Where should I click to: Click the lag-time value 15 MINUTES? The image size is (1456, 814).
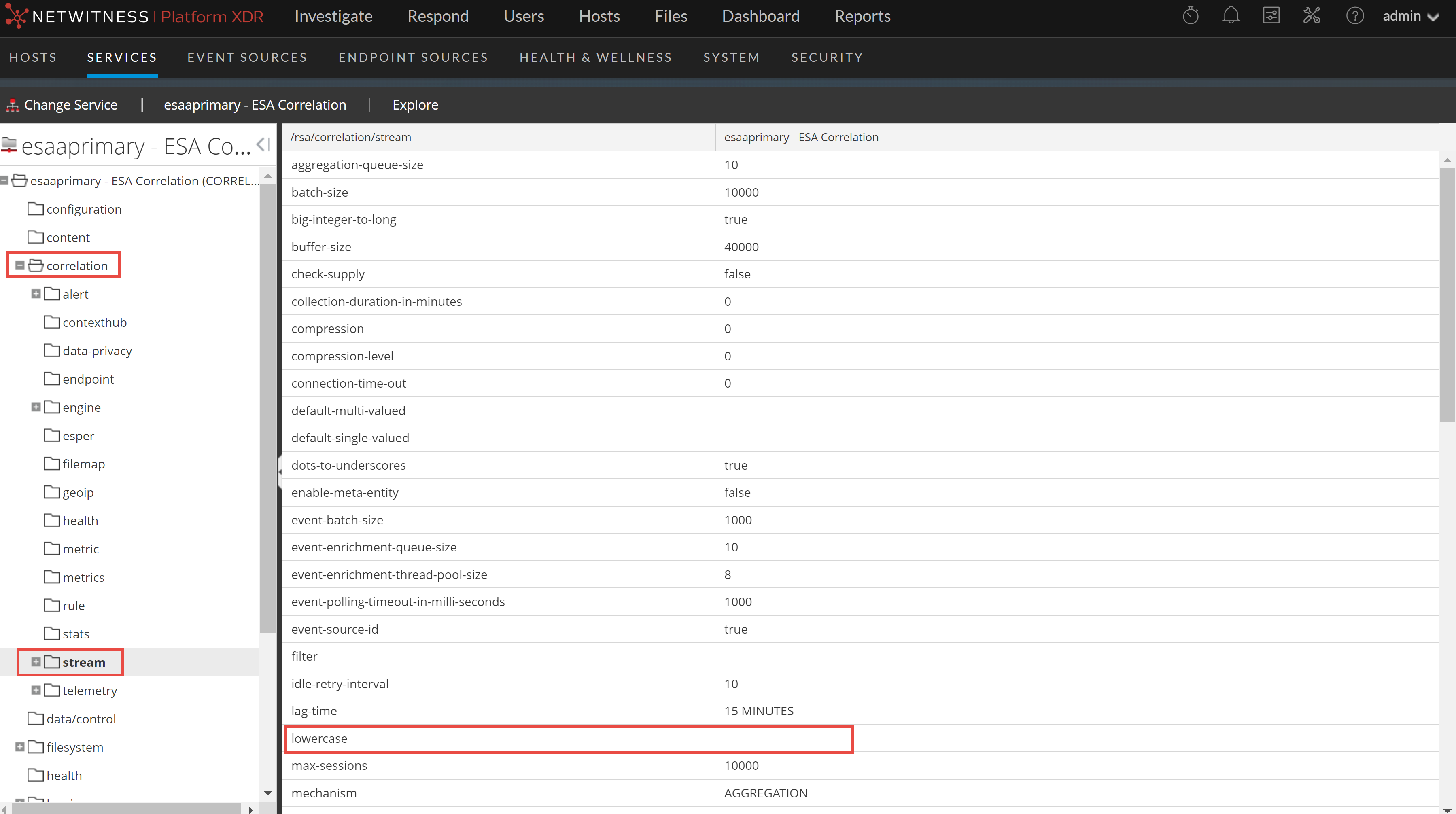point(758,710)
